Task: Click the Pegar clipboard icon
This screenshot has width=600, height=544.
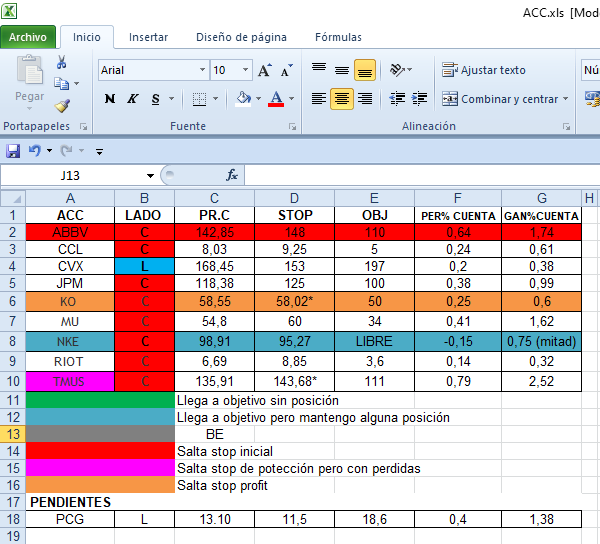Action: click(x=29, y=70)
